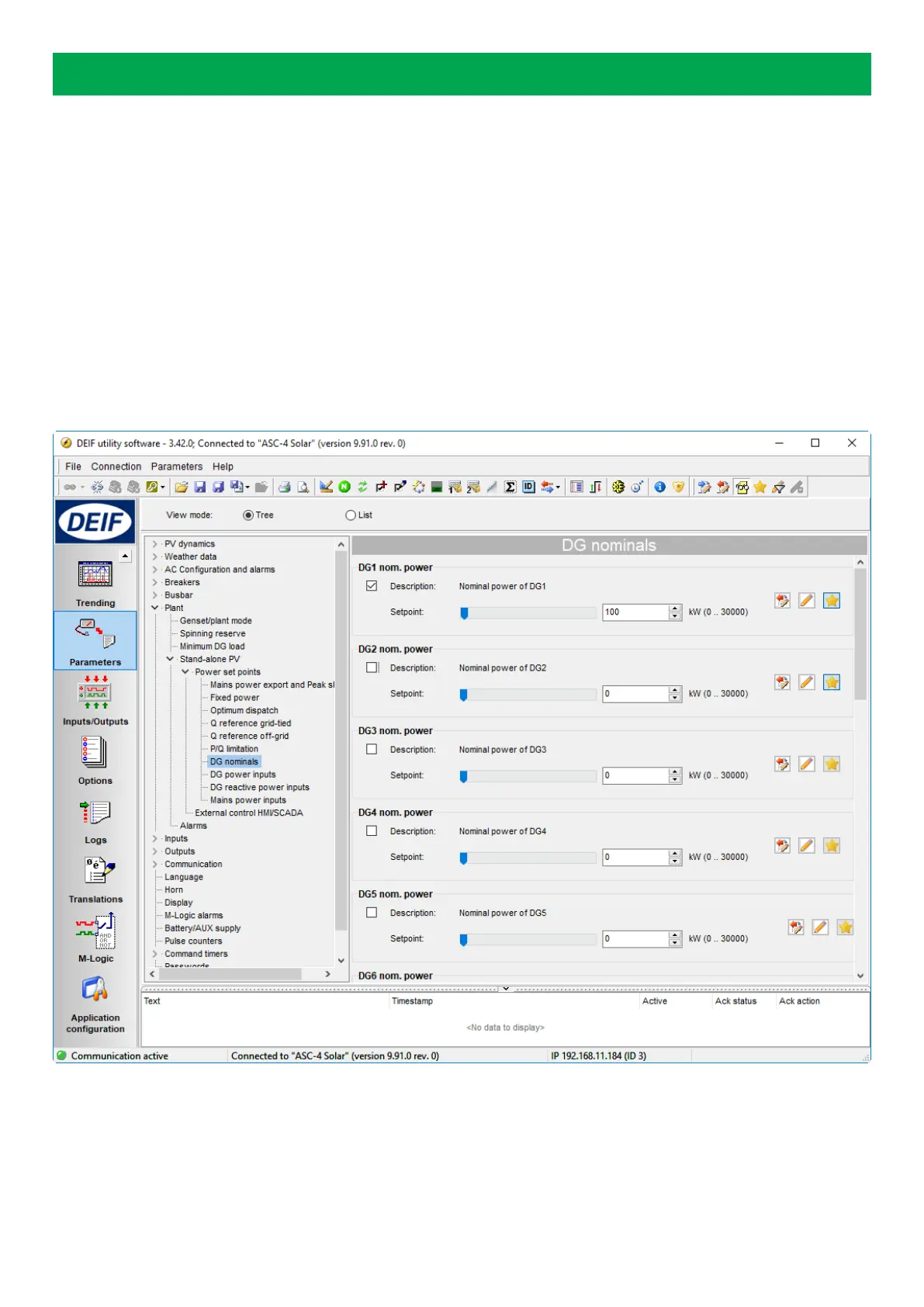Viewport: 924px width, 1307px height.
Task: Click the first save diskette toolbar icon
Action: 200,487
